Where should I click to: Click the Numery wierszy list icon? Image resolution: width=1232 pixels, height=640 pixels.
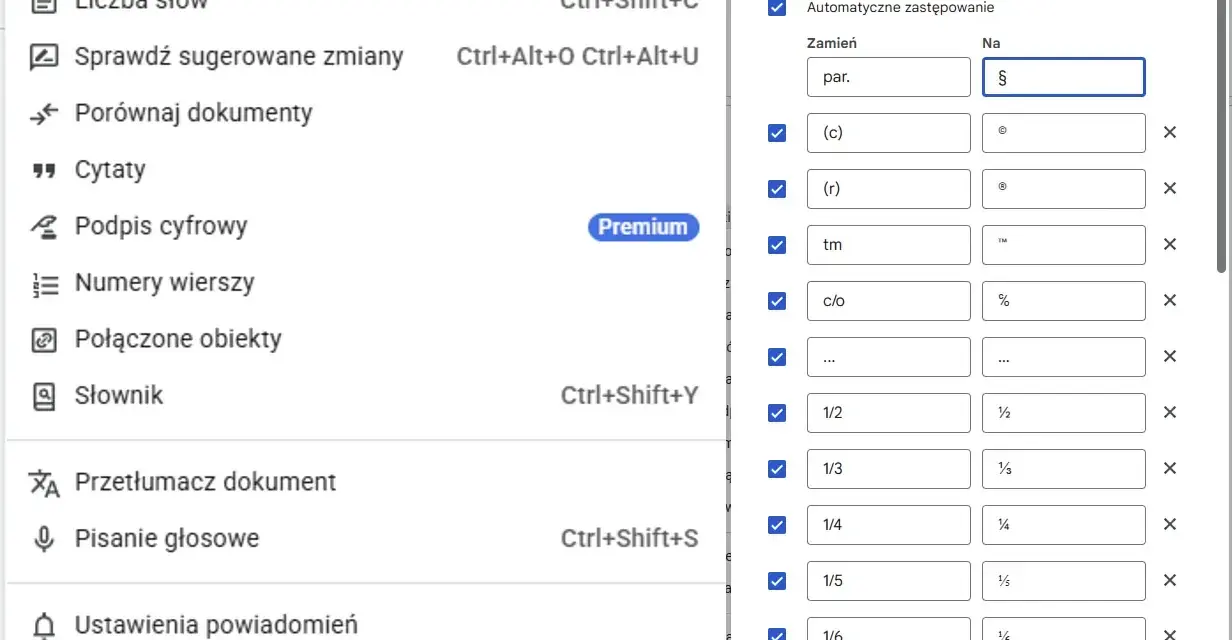[44, 284]
